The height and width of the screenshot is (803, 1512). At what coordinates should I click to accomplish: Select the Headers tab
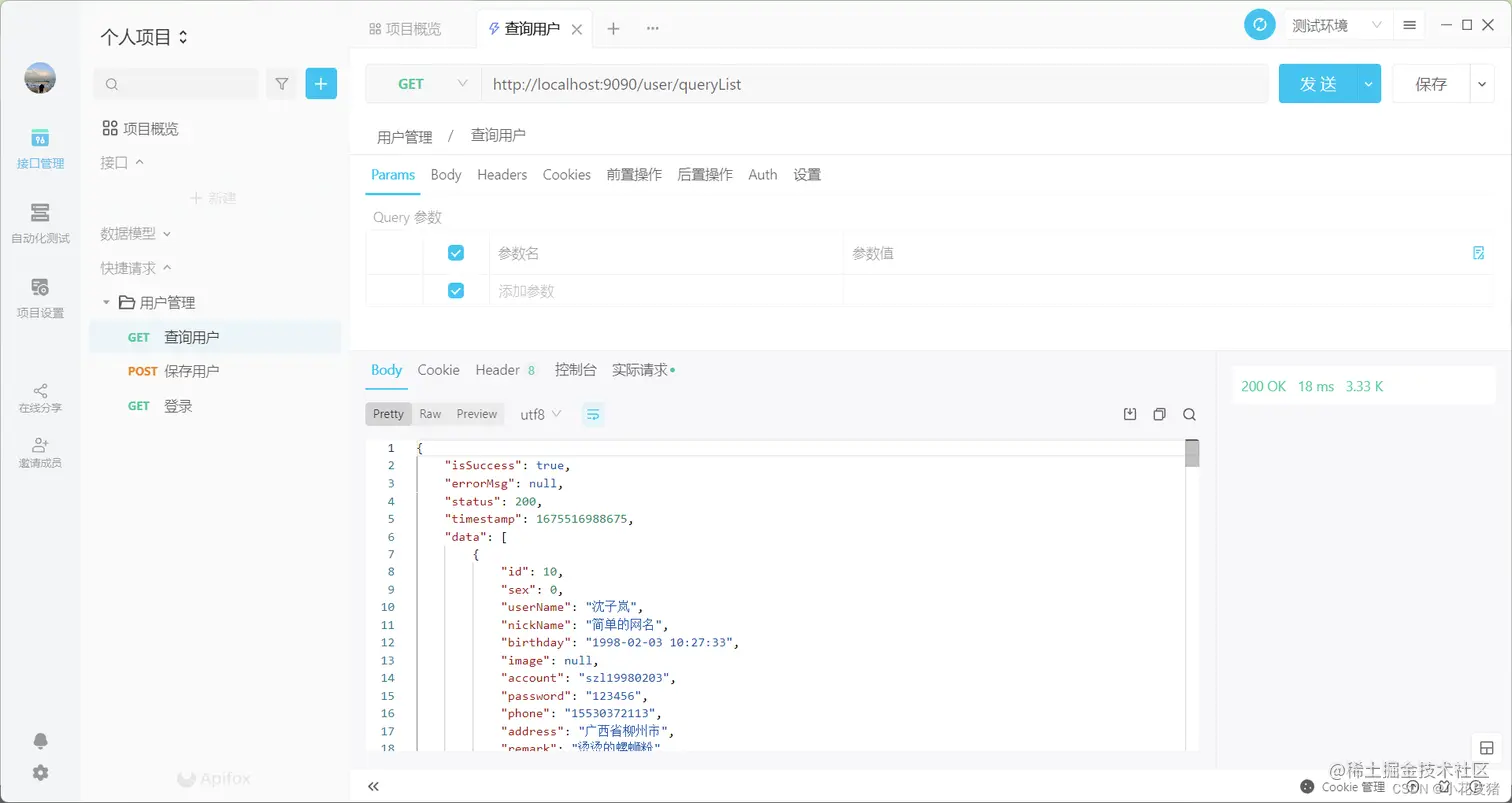tap(502, 174)
